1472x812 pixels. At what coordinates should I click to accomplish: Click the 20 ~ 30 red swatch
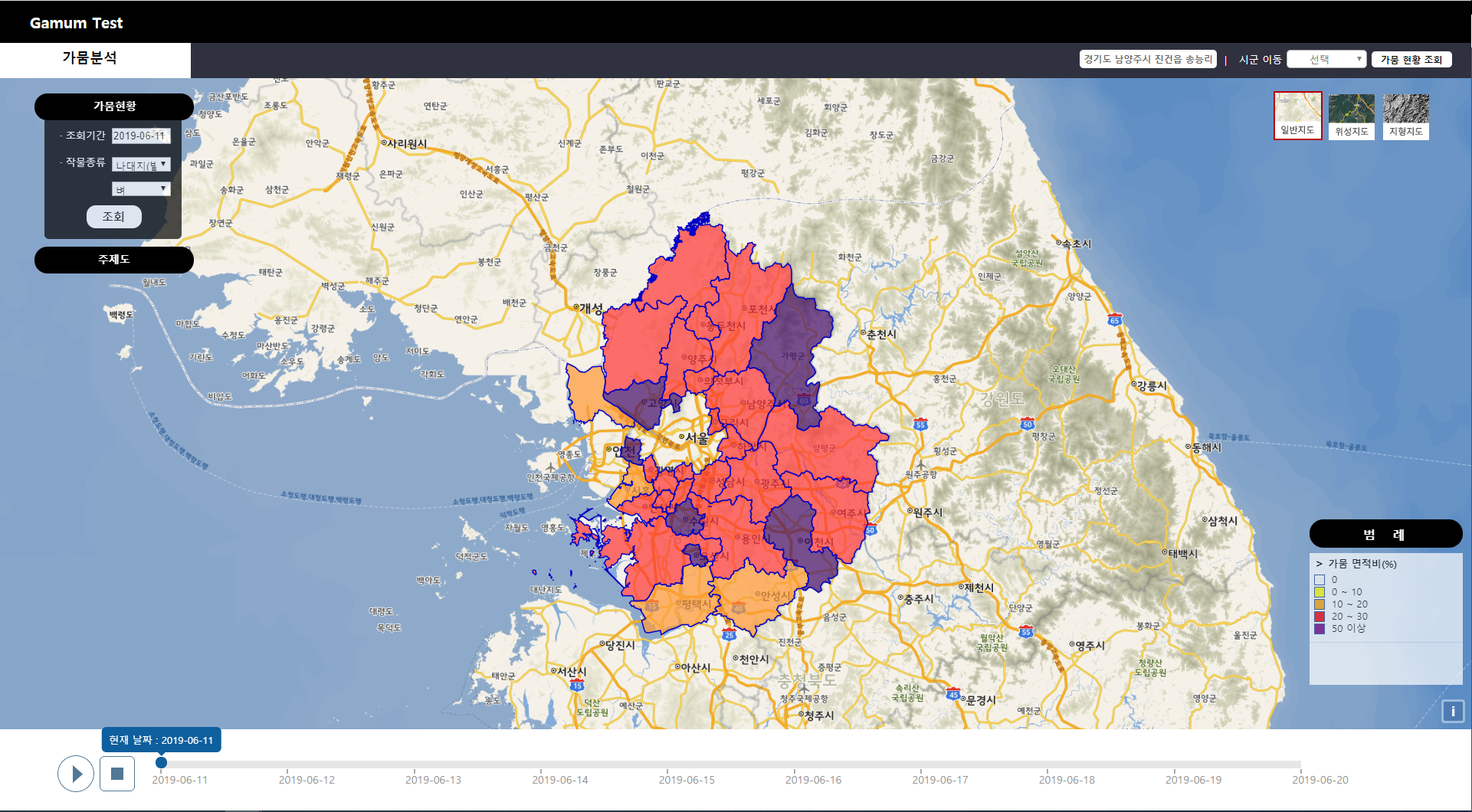click(1320, 617)
